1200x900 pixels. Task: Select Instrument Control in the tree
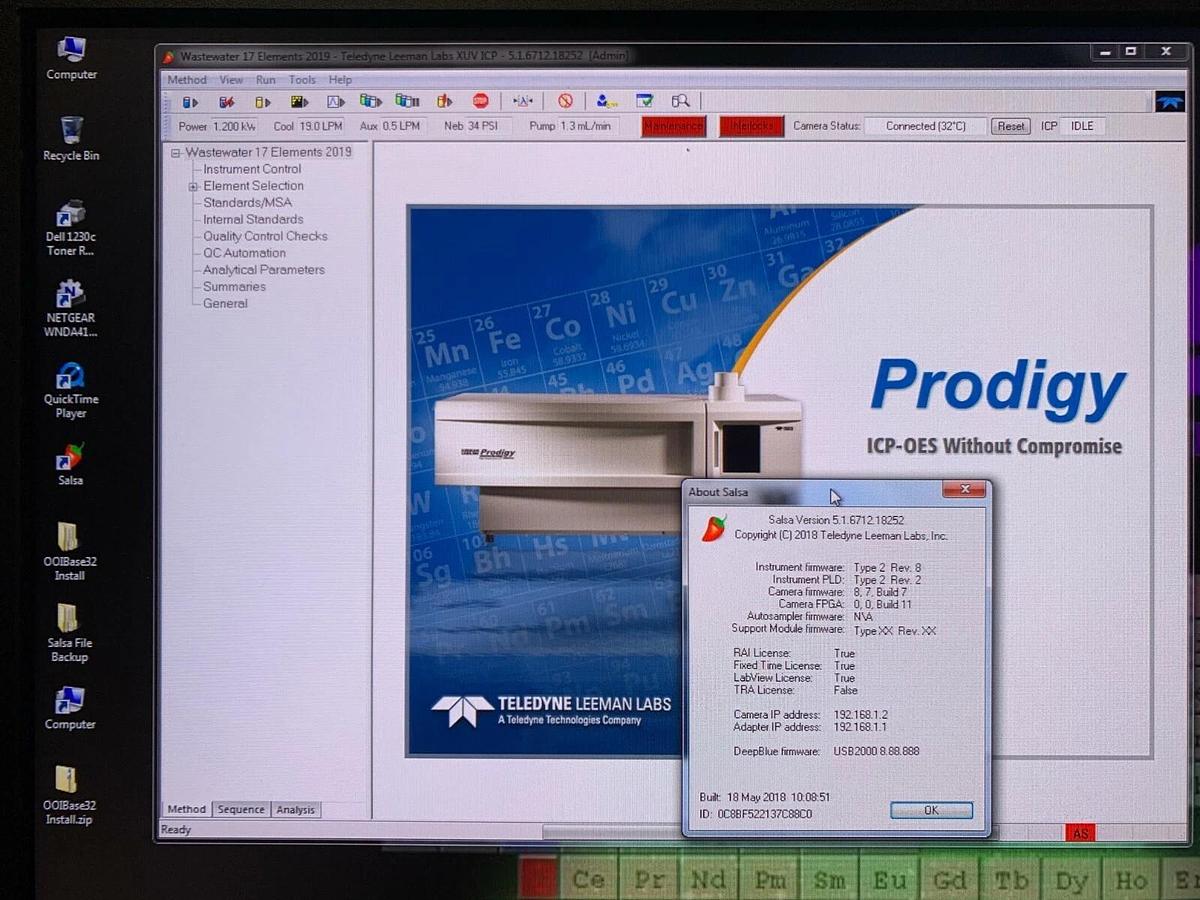(252, 169)
